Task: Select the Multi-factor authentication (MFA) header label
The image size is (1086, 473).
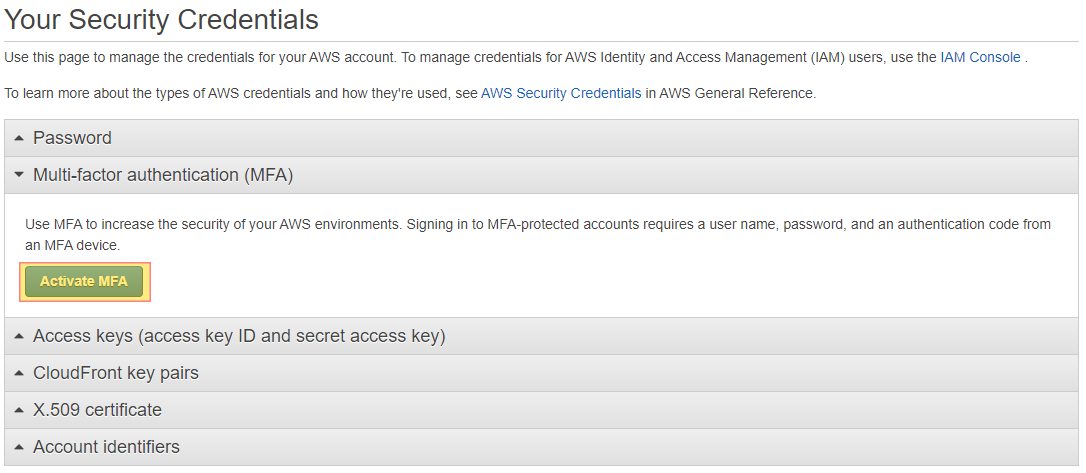Action: pos(163,175)
